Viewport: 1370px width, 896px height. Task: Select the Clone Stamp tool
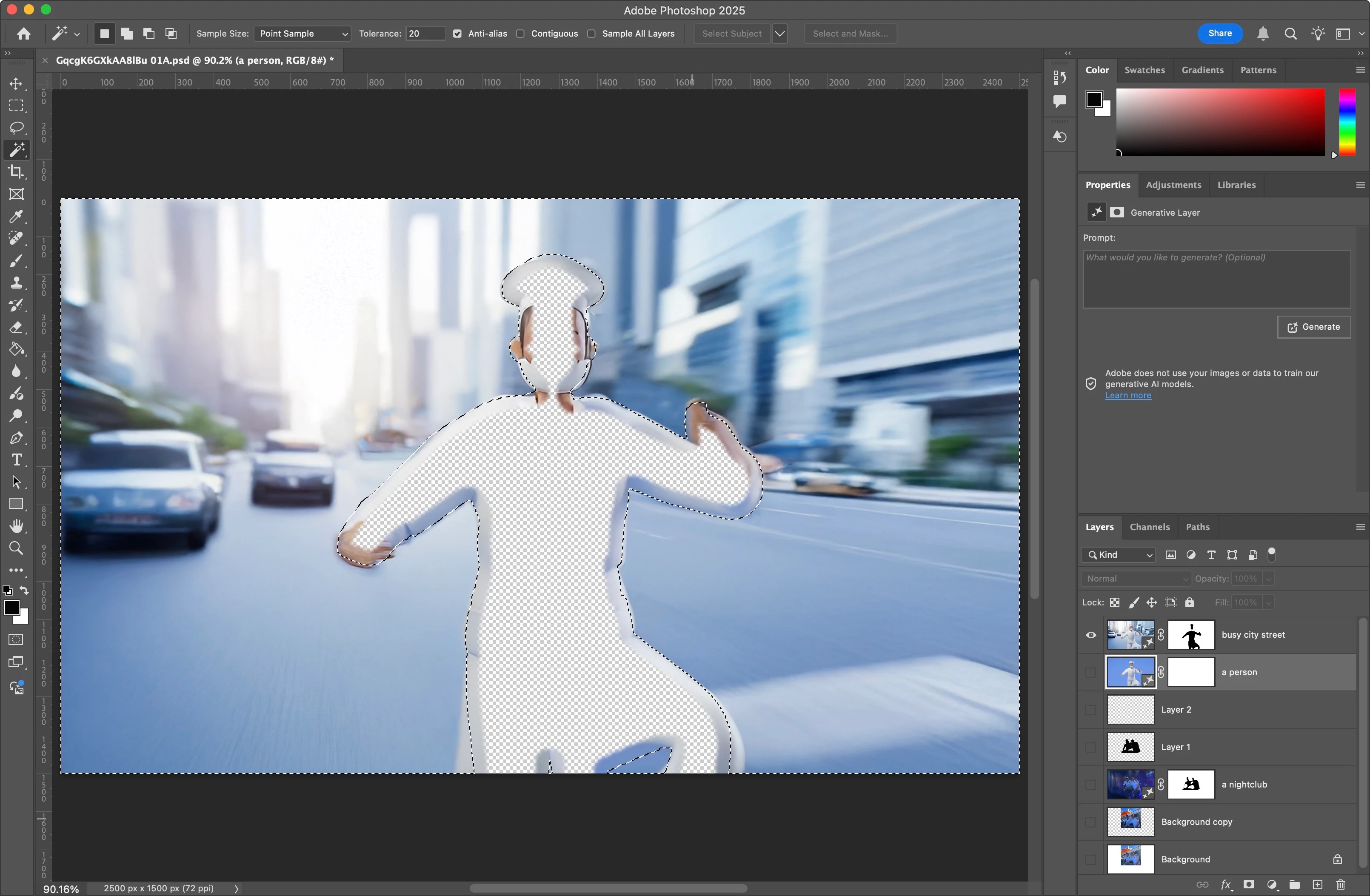(16, 283)
